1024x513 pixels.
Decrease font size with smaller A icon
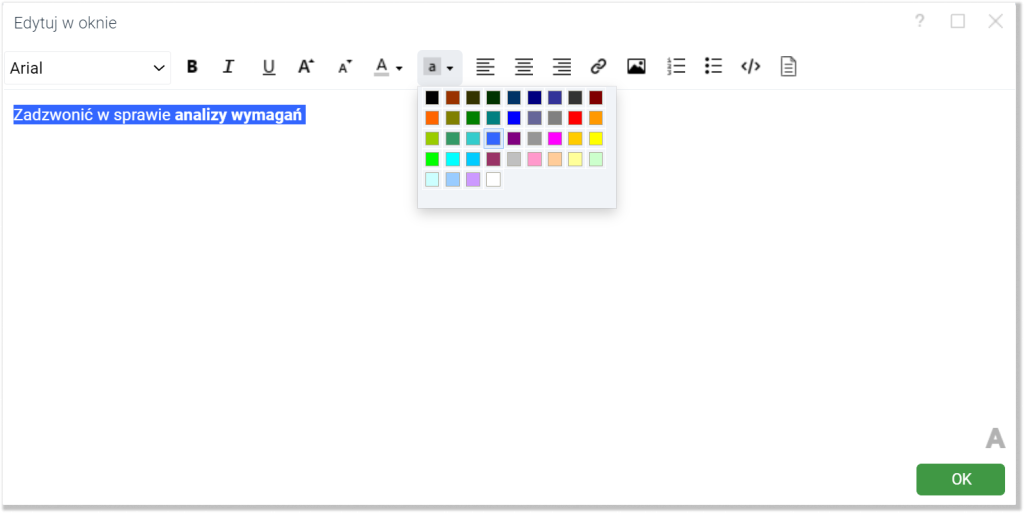pos(344,67)
